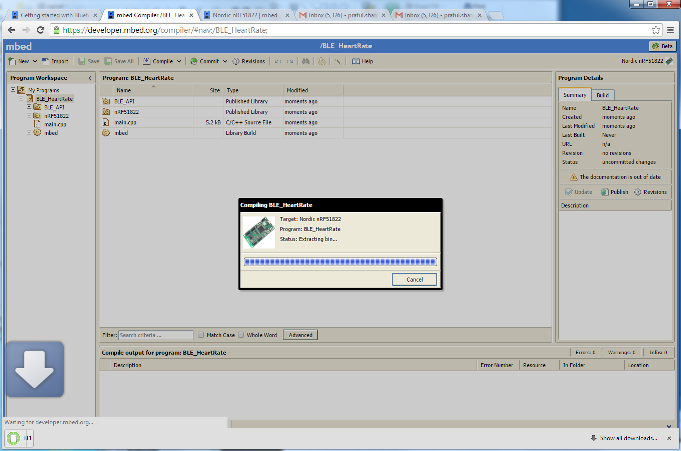The height and width of the screenshot is (451, 681).
Task: Cancel the compile in progress
Action: click(413, 279)
